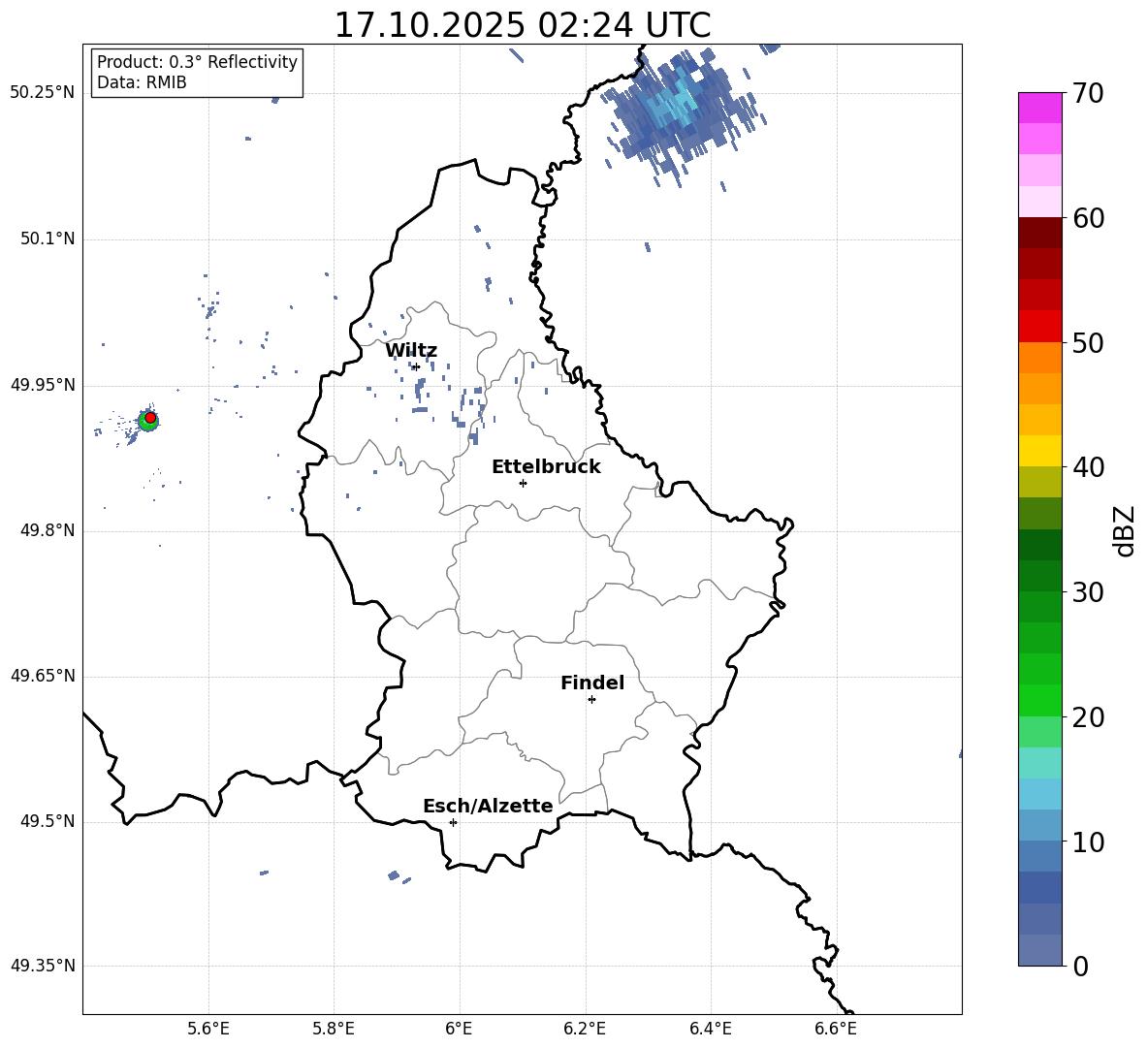This screenshot has height=1048, width=1148.
Task: Click the 50.1°N latitude label
Action: coord(47,239)
